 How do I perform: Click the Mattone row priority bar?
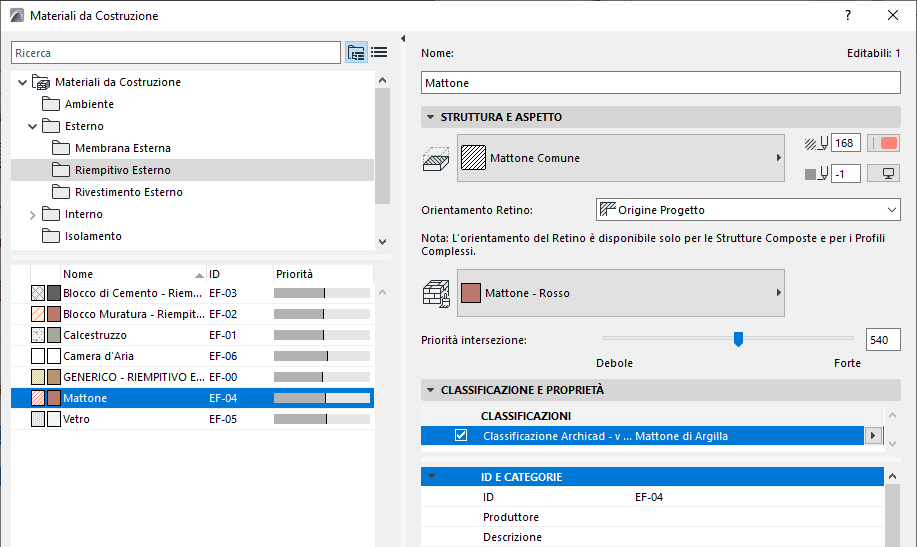(322, 398)
